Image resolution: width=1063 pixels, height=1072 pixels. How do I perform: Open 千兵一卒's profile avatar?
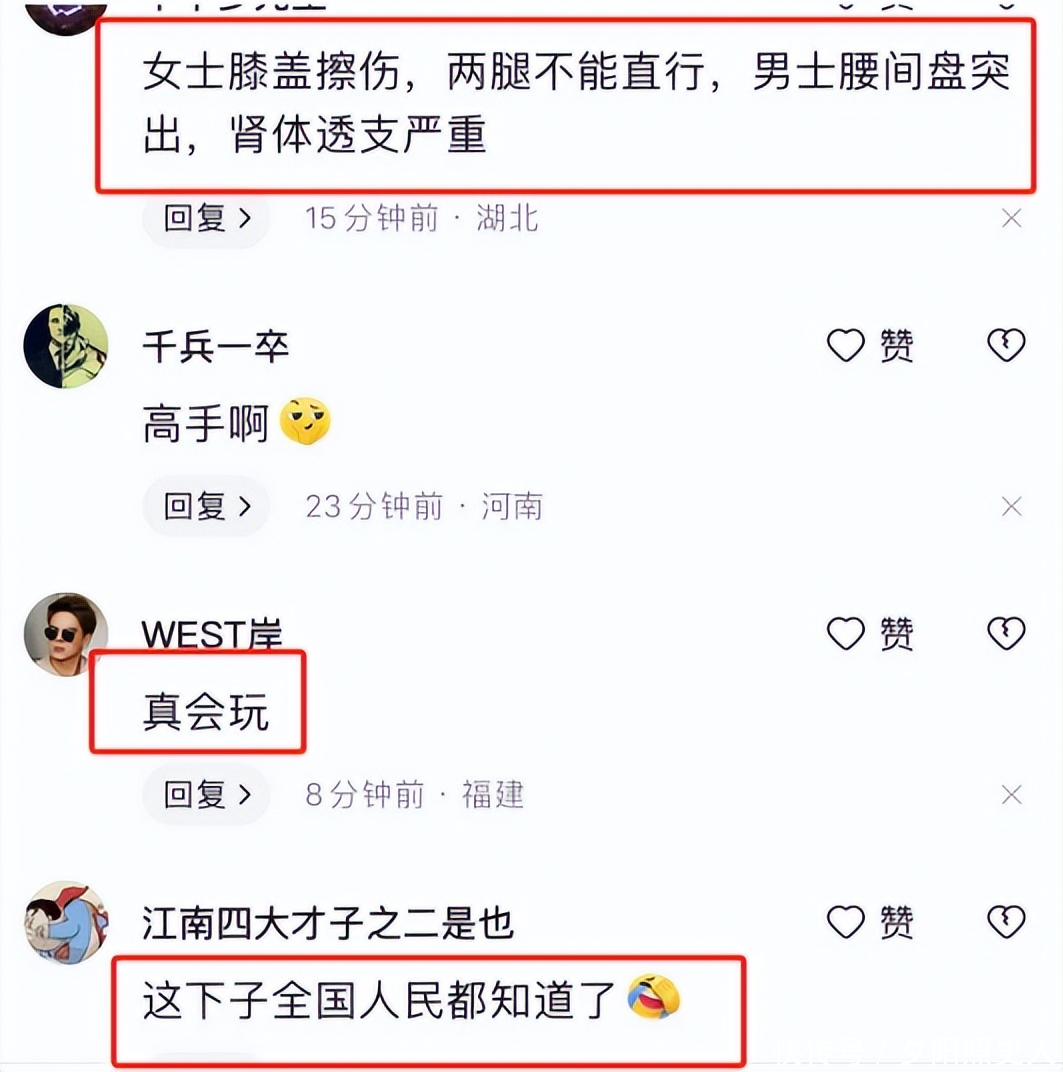pyautogui.click(x=66, y=346)
